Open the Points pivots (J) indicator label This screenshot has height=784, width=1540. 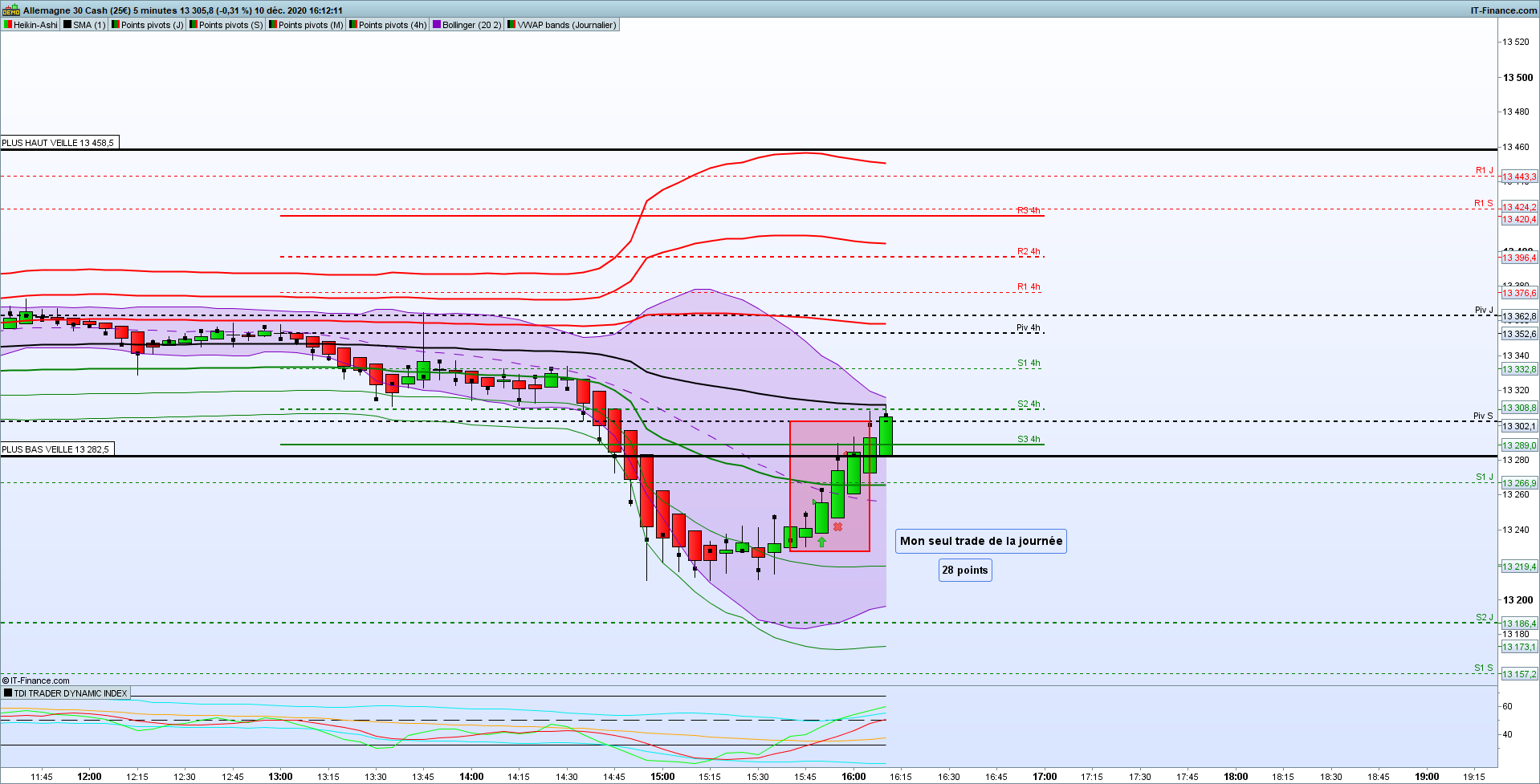click(151, 25)
